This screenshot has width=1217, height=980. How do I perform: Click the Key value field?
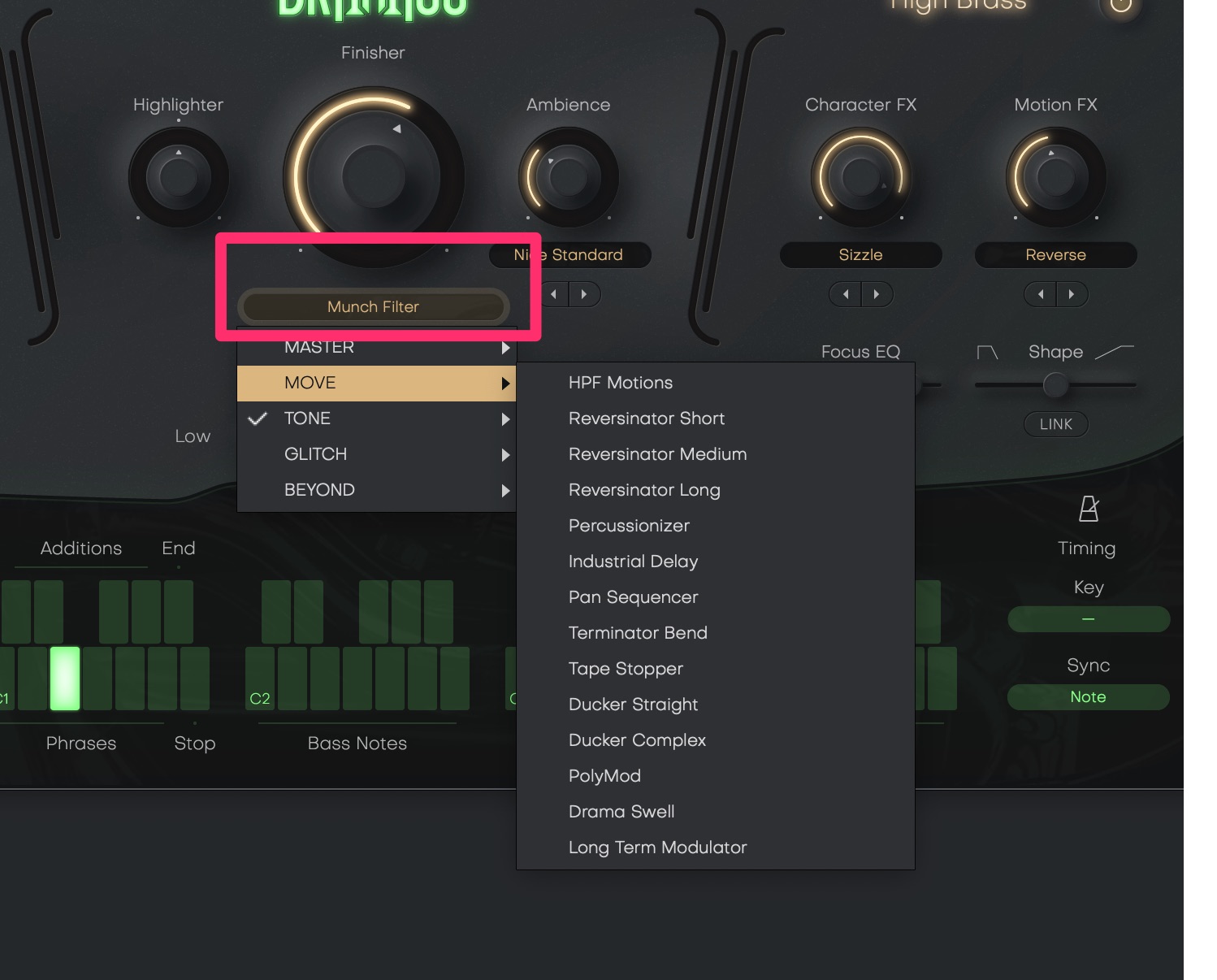tap(1088, 619)
